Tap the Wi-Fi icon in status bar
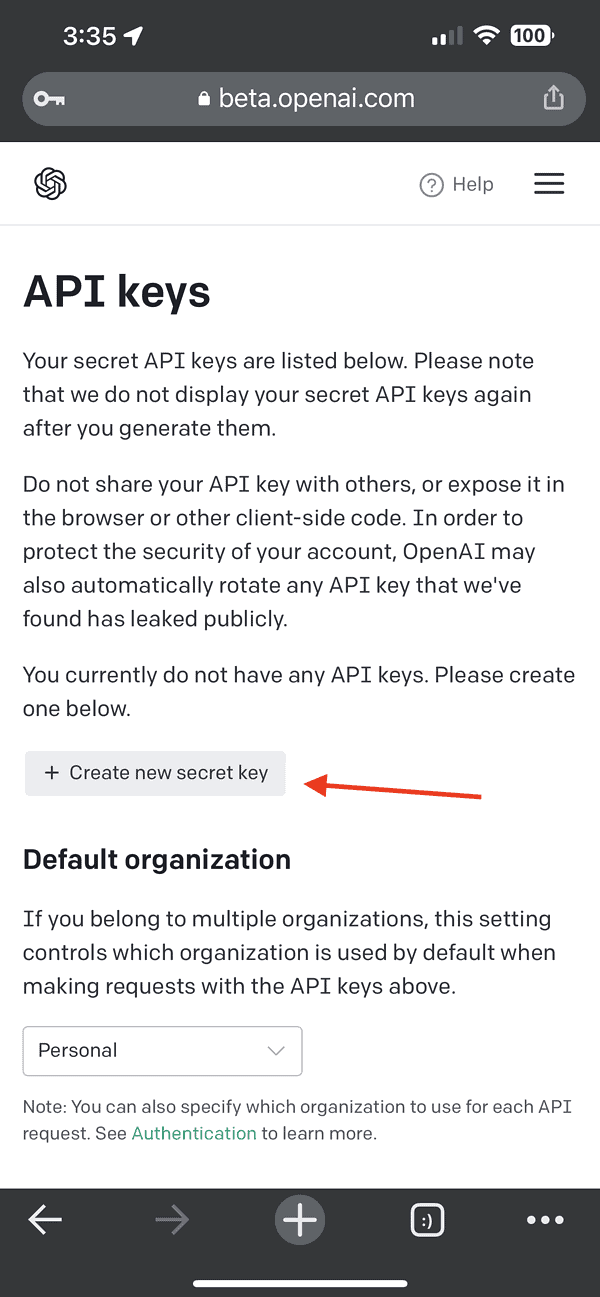 pos(487,36)
